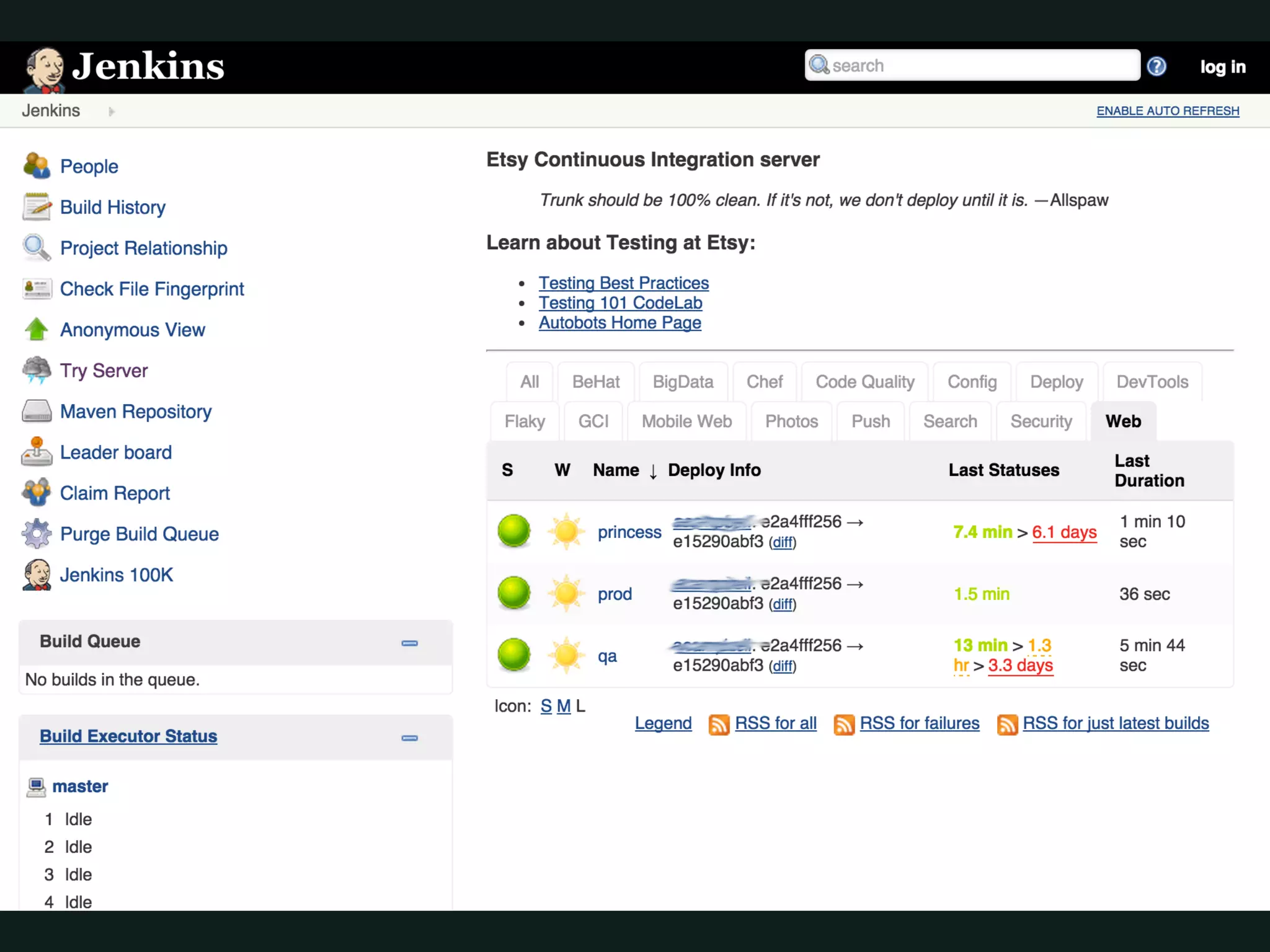Open the Jenkins breadcrumb dropdown arrow

[x=112, y=112]
